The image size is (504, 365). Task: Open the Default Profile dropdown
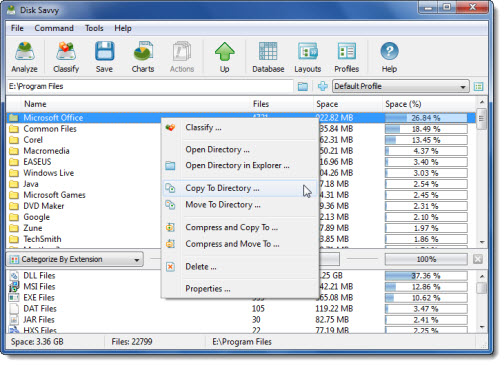400,86
